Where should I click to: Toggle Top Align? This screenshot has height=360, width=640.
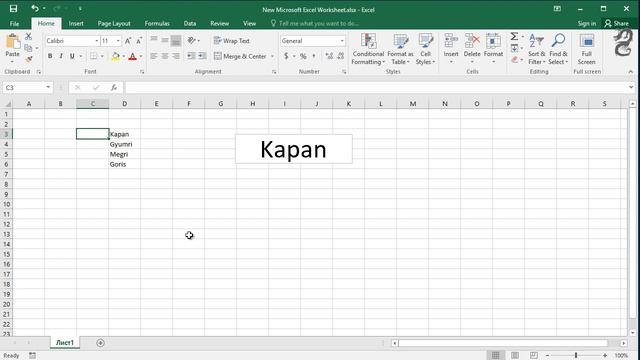click(153, 40)
